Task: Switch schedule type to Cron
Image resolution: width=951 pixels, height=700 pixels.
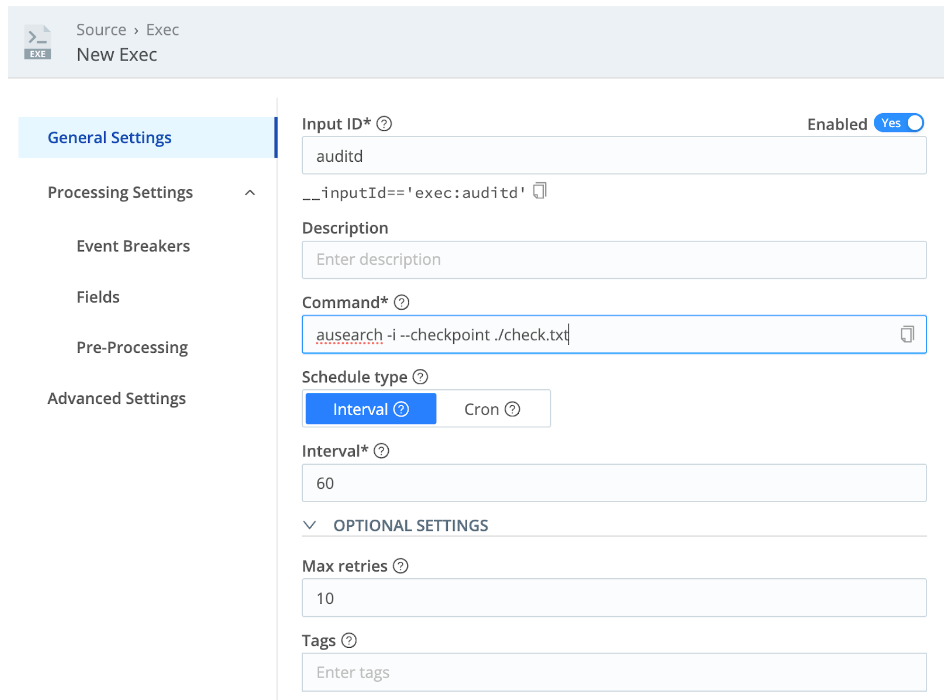Action: 492,409
